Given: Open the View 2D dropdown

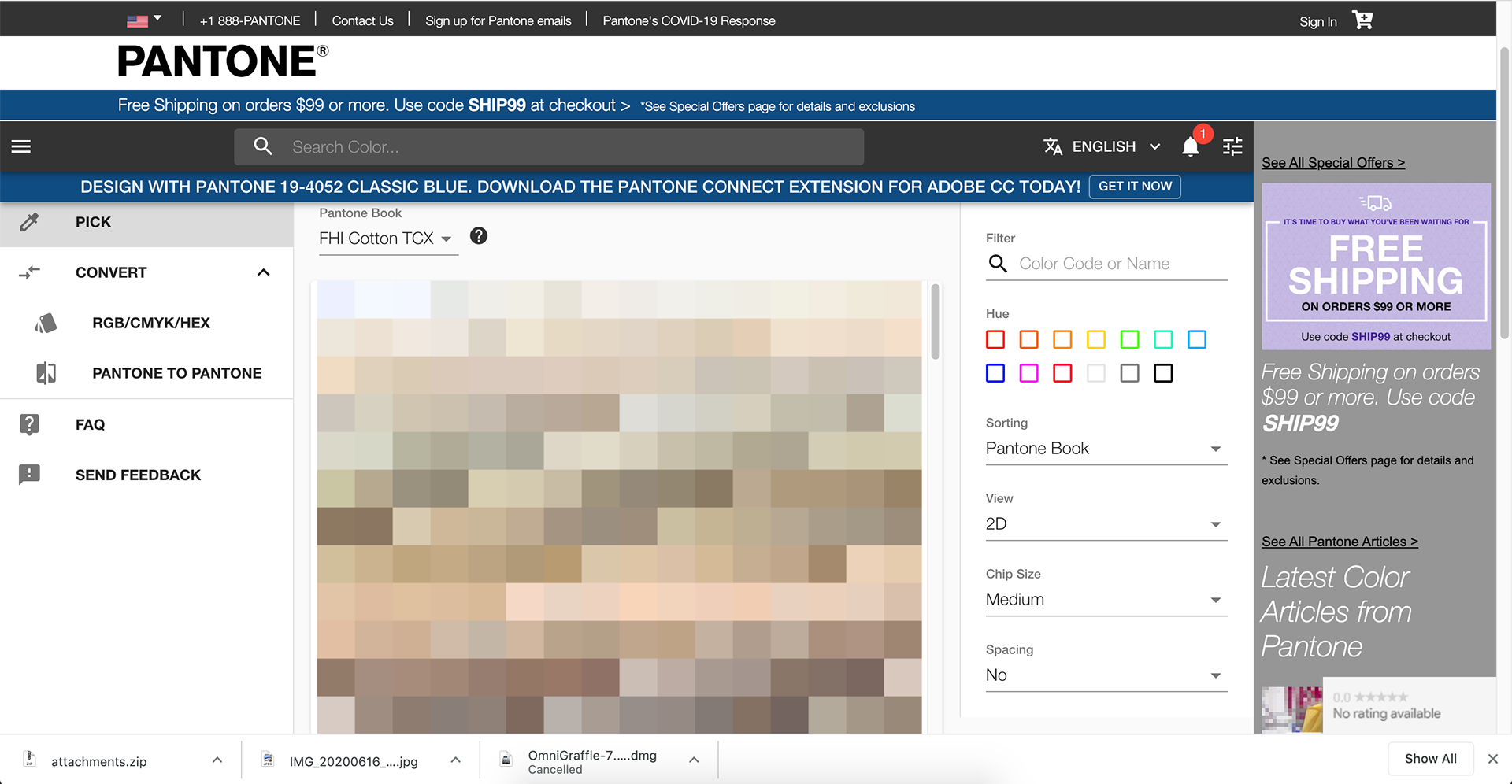Looking at the screenshot, I should [x=1106, y=524].
